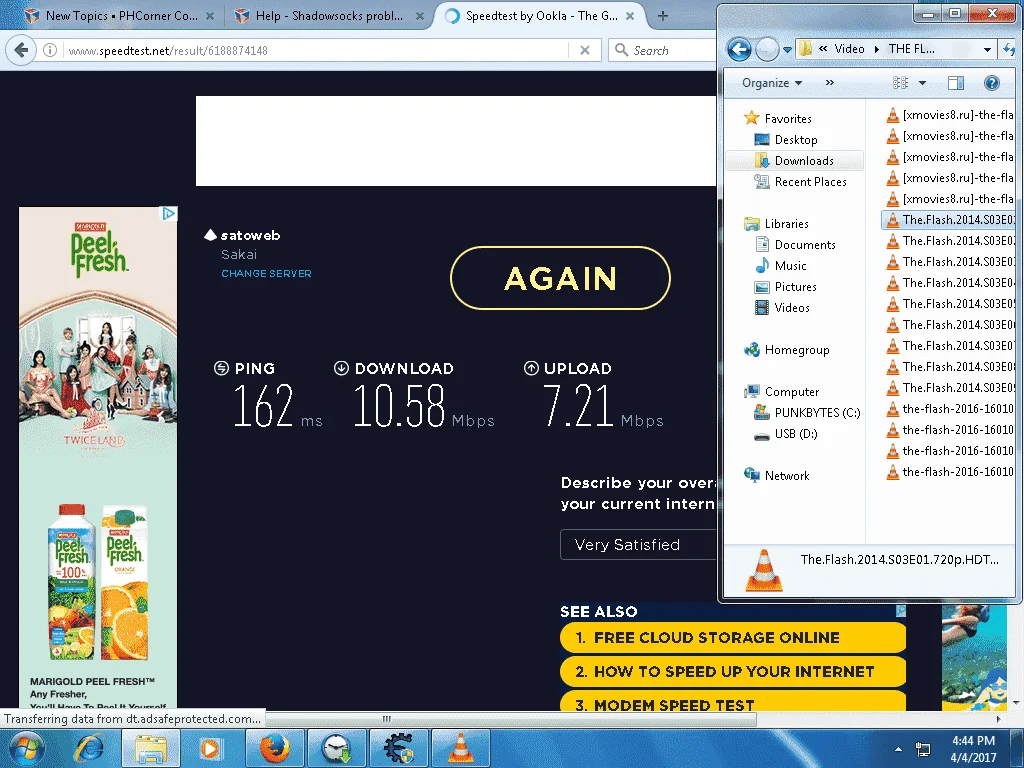Open Windows Explorer taskbar icon
1024x768 pixels.
(x=151, y=748)
